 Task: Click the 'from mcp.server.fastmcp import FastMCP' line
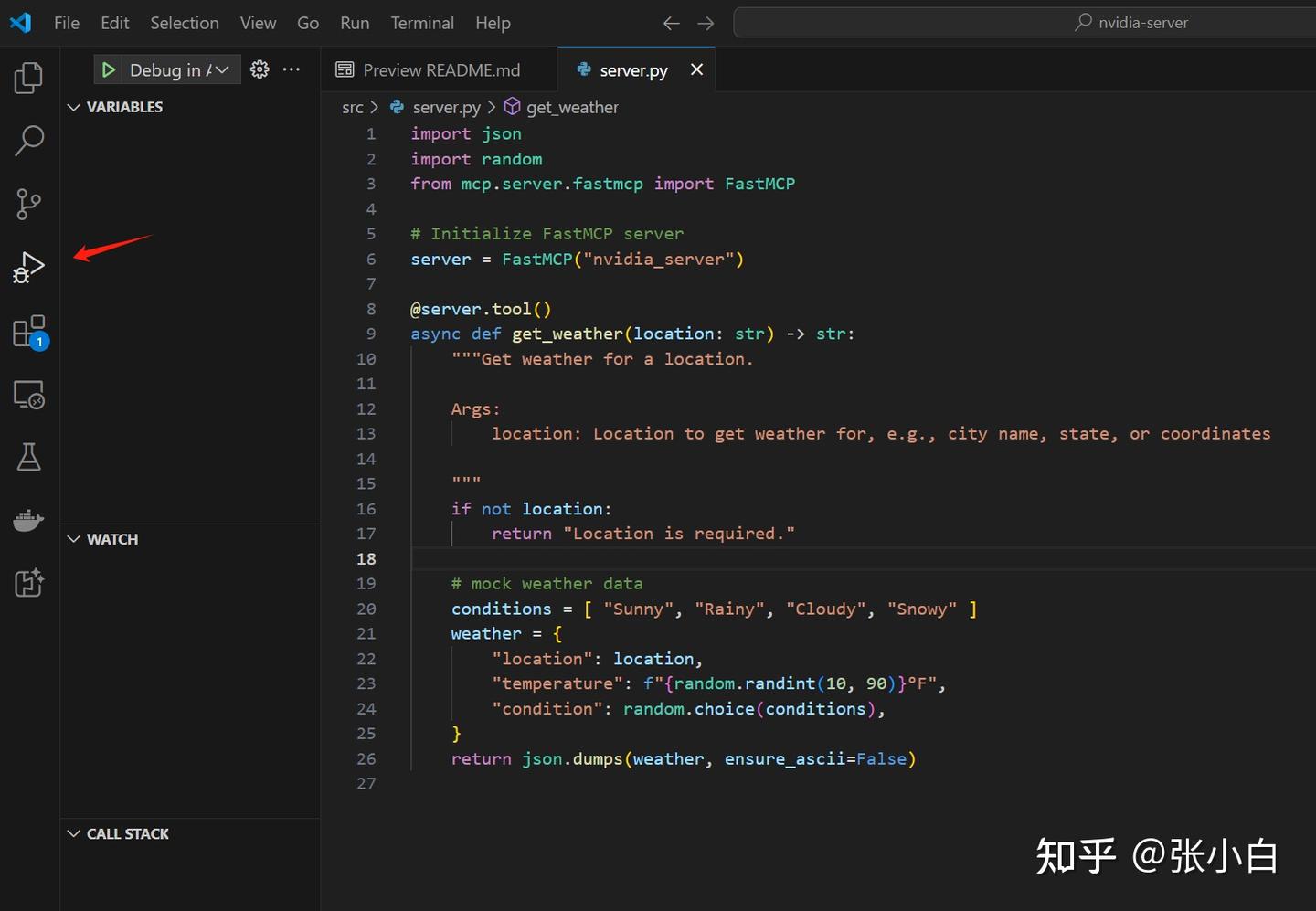pos(603,184)
